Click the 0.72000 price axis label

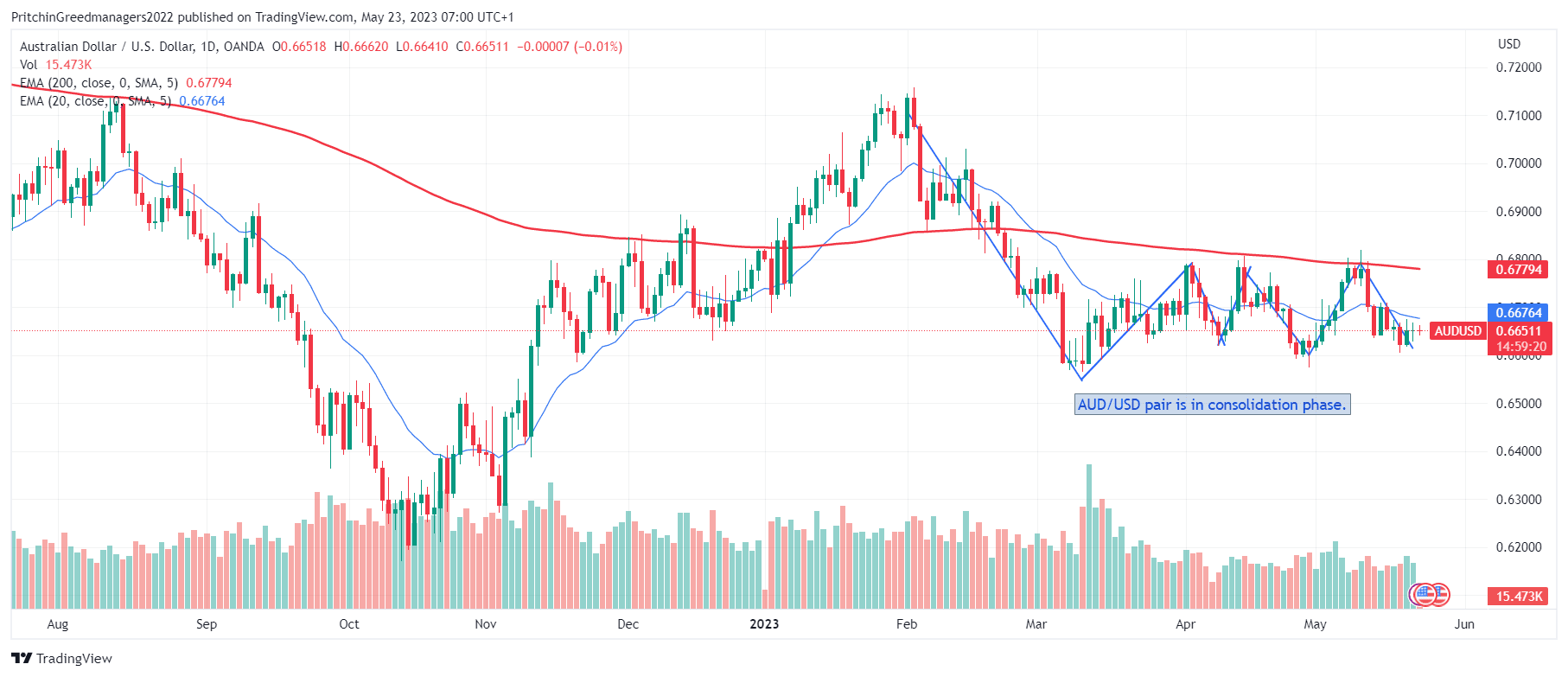coord(1519,67)
